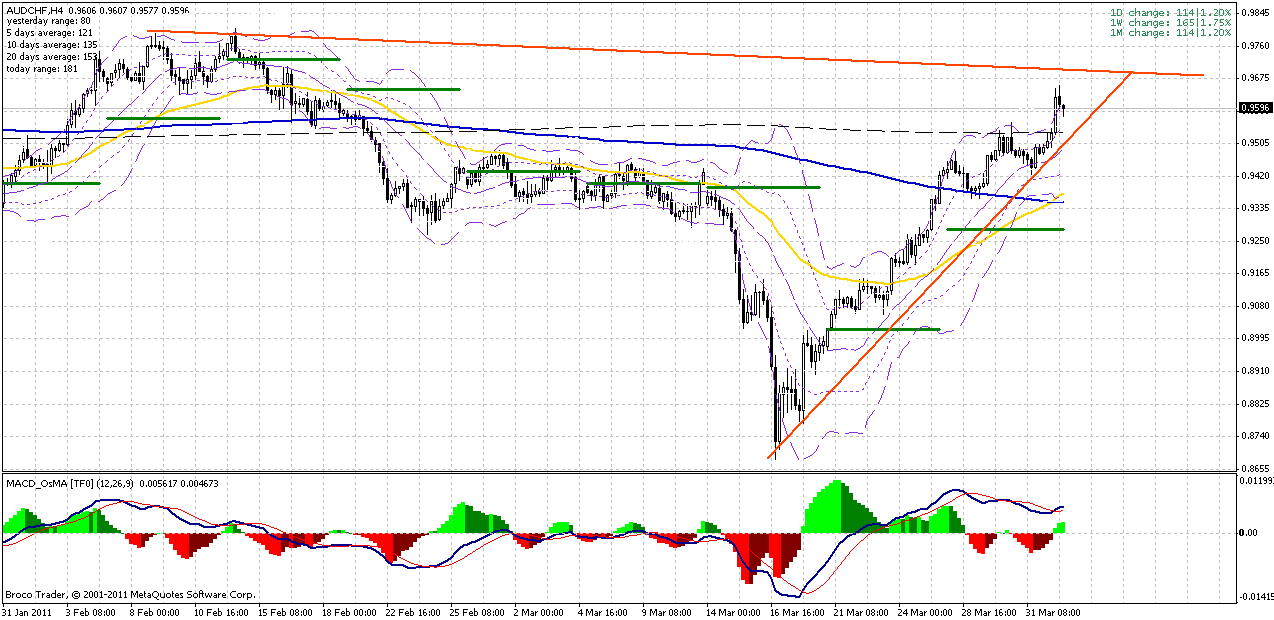Select the descending orange resistance trendline
Screen dimensions: 1274x620
[x=676, y=54]
